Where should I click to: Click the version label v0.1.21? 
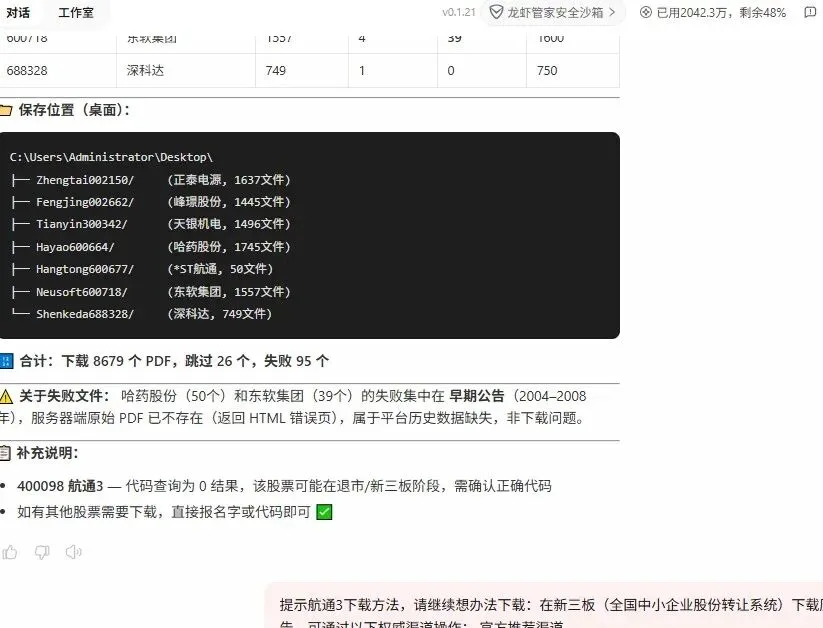(459, 13)
